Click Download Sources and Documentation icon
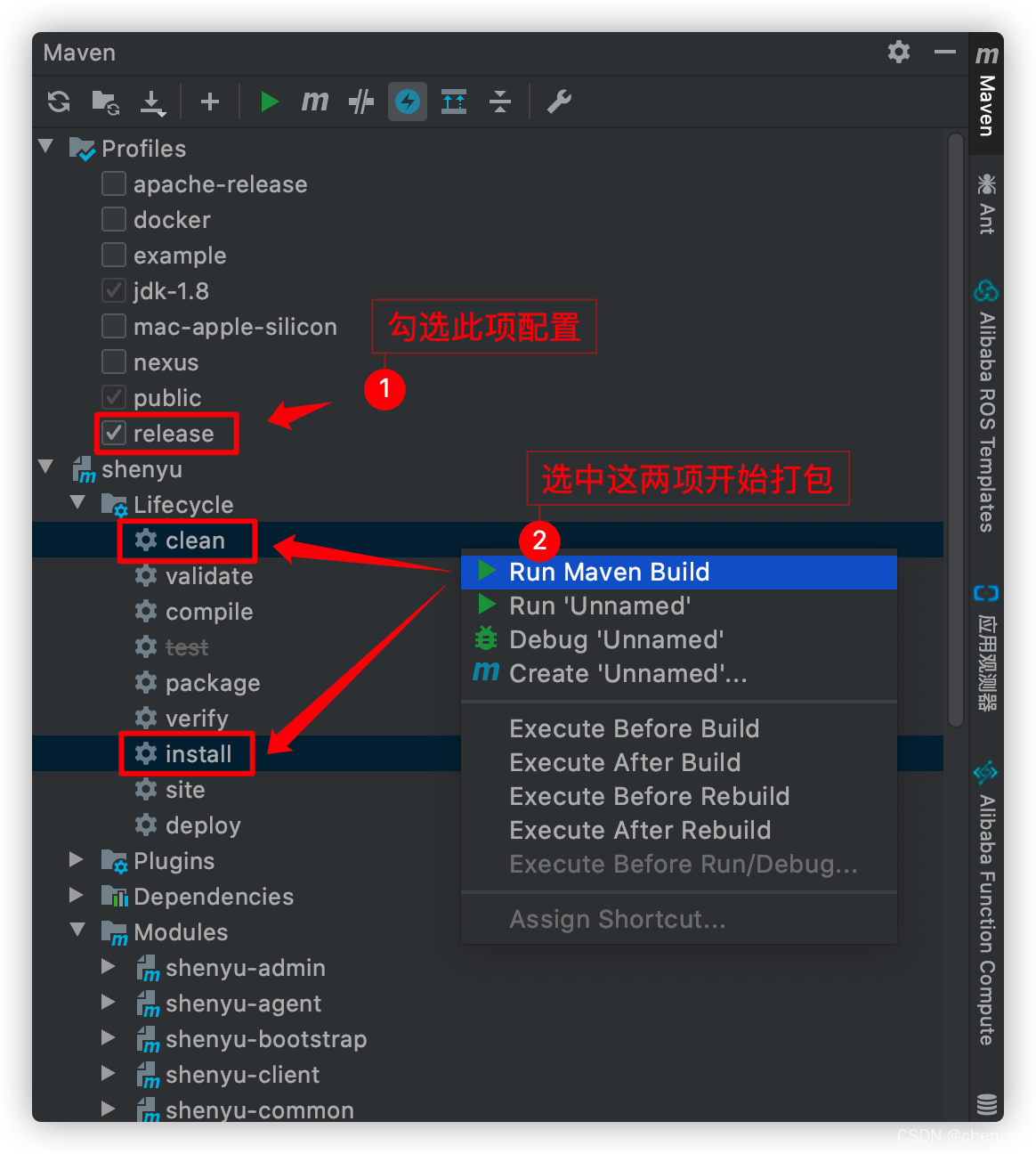The width and height of the screenshot is (1036, 1154). tap(153, 102)
